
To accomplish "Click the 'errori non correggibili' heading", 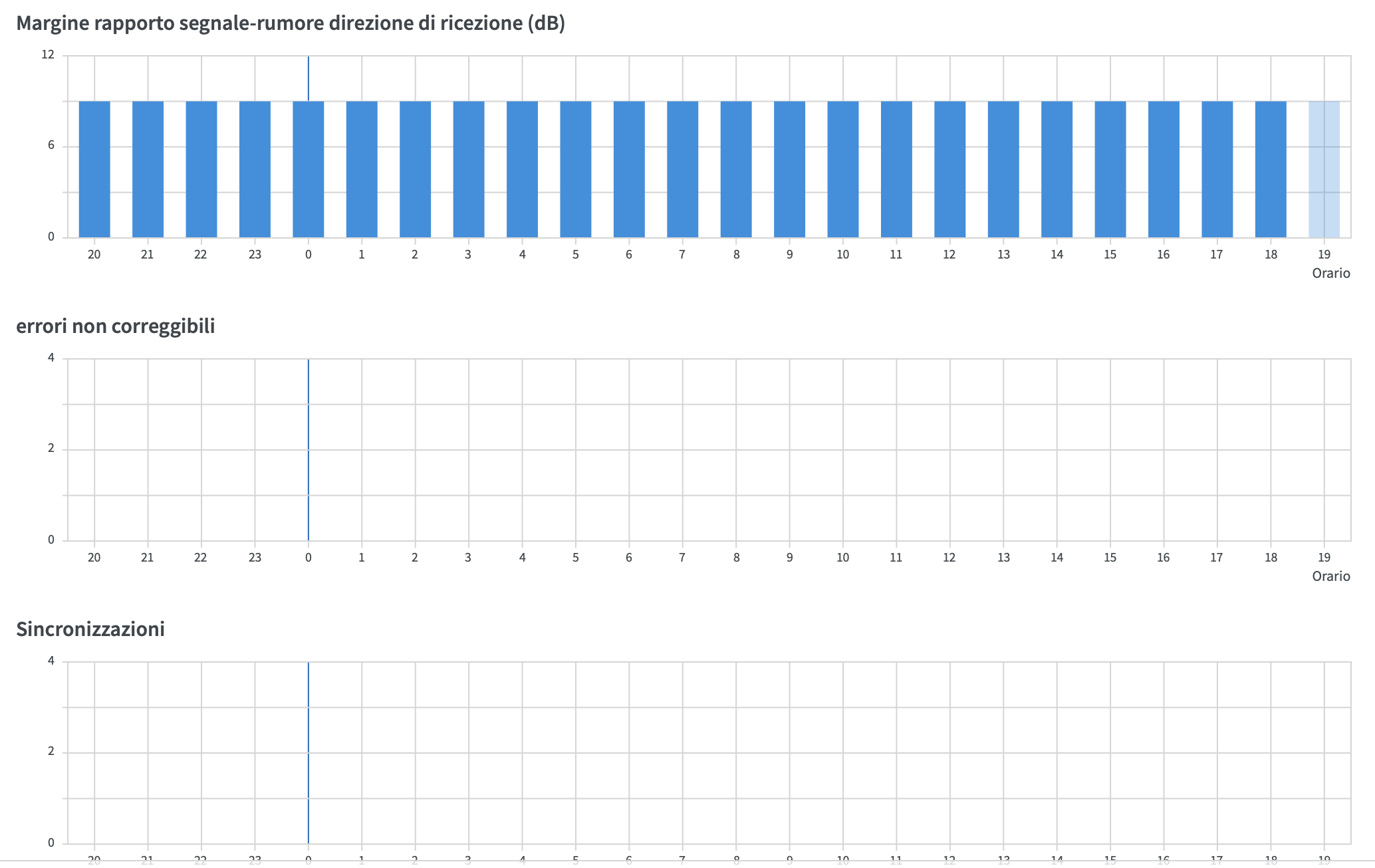I will coord(116,326).
